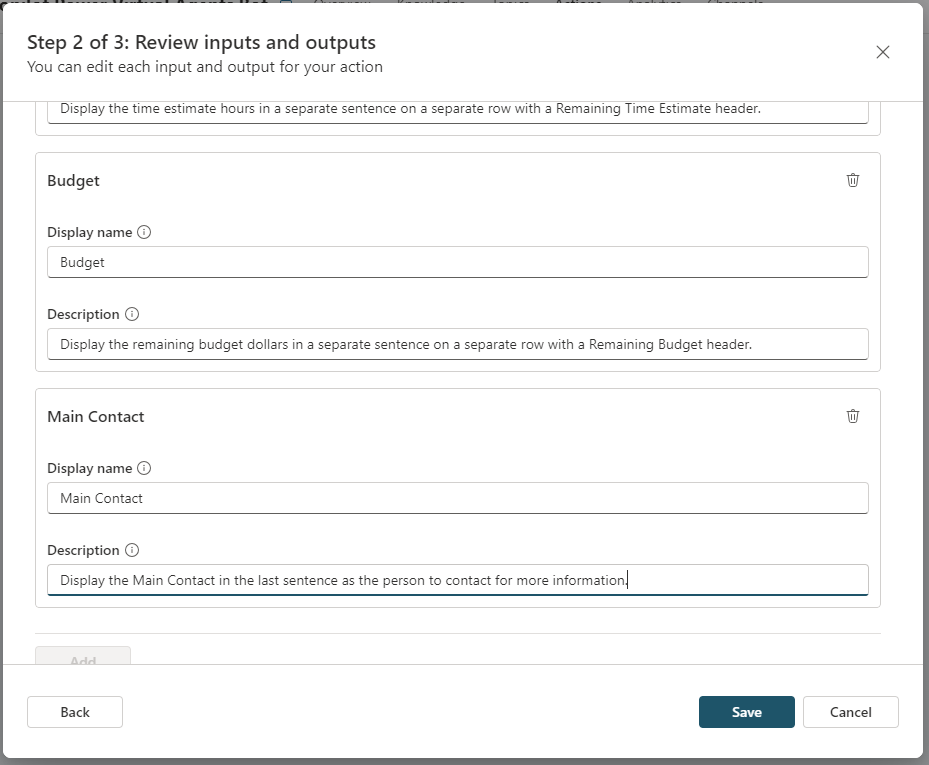The height and width of the screenshot is (765, 929).
Task: Click info icon beside Budget Display name
Action: tap(144, 232)
